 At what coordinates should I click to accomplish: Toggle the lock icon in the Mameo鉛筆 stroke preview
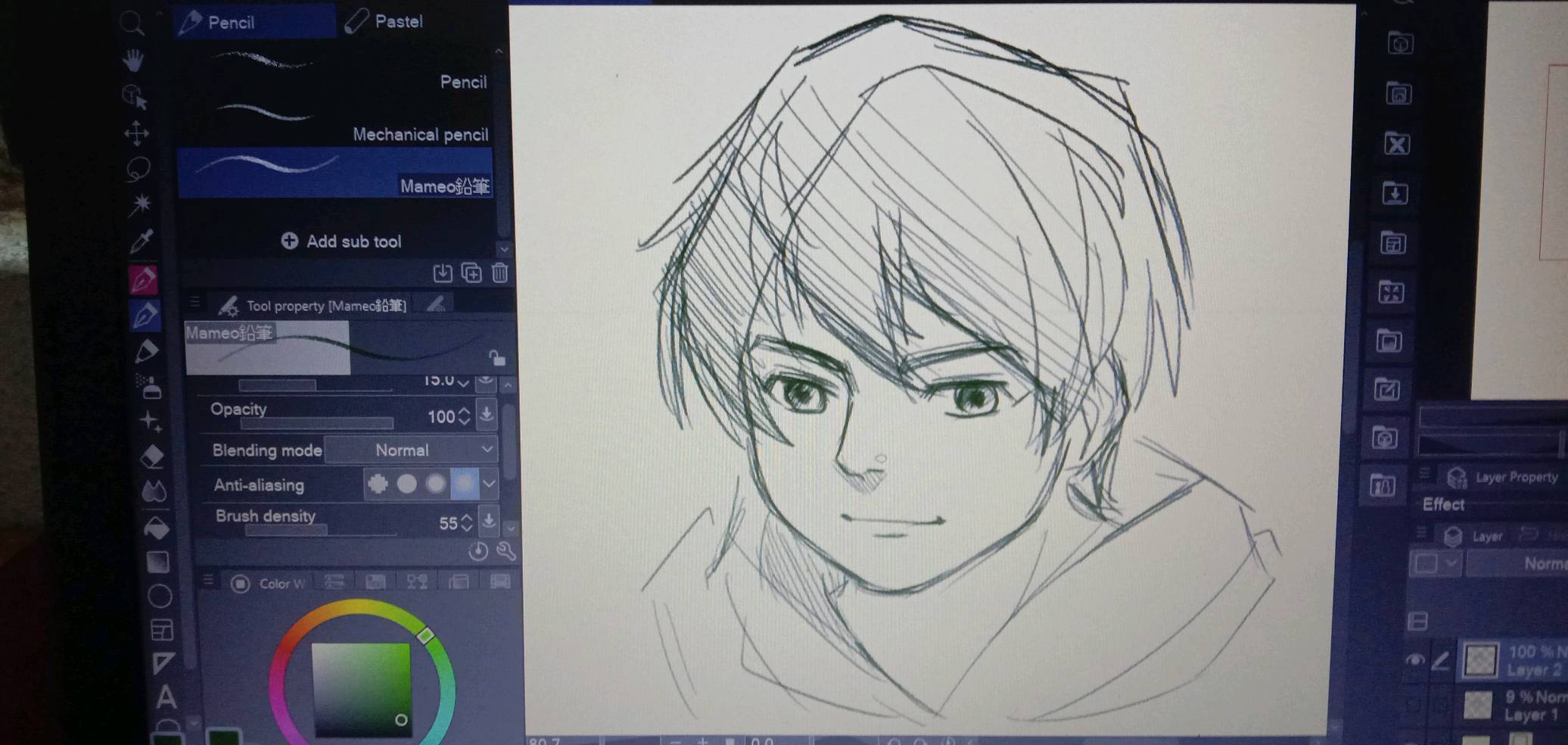[496, 357]
